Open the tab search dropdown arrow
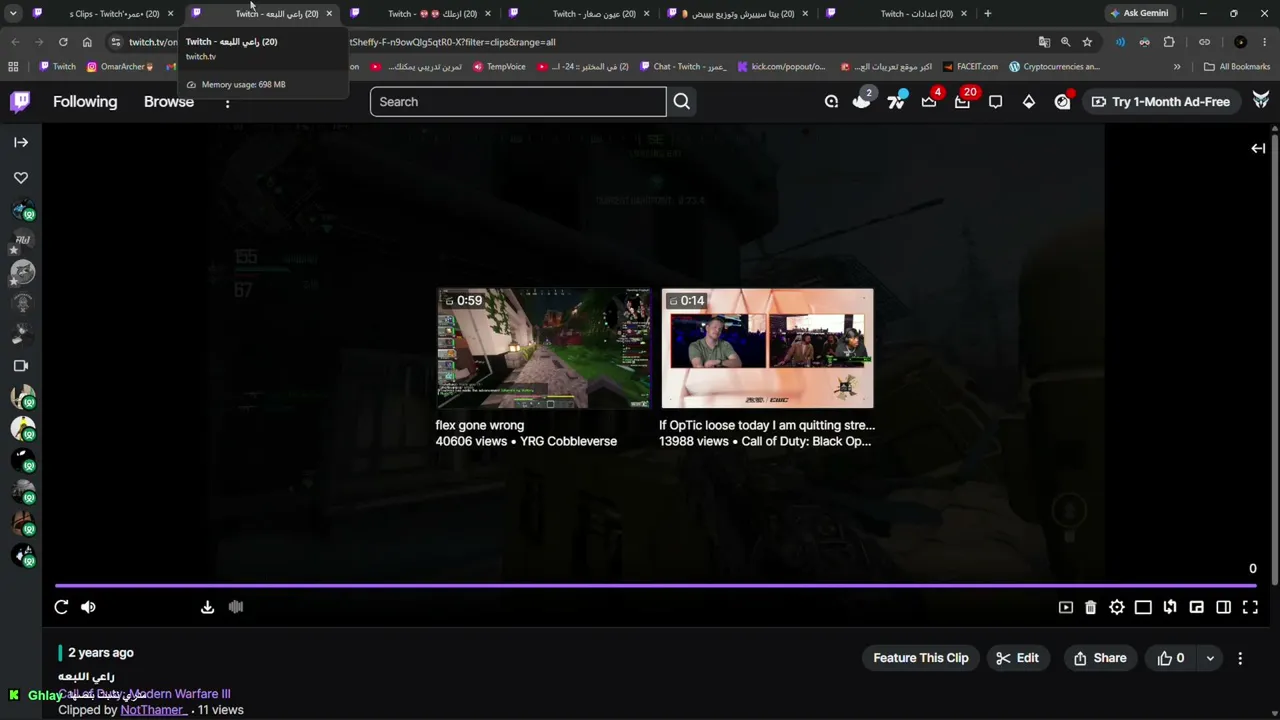 click(13, 14)
